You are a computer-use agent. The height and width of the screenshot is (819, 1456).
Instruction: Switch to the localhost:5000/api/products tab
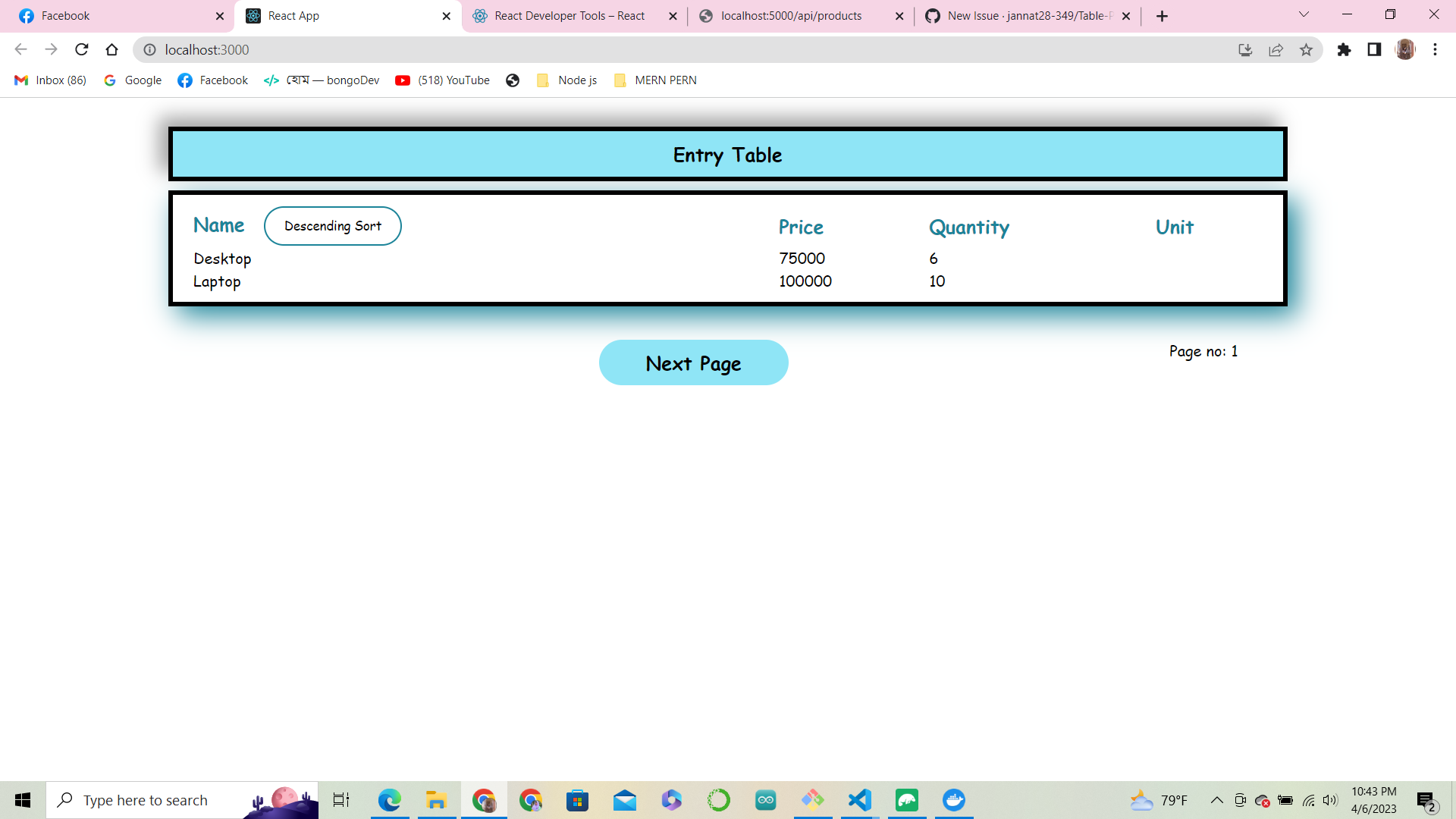pyautogui.click(x=792, y=15)
